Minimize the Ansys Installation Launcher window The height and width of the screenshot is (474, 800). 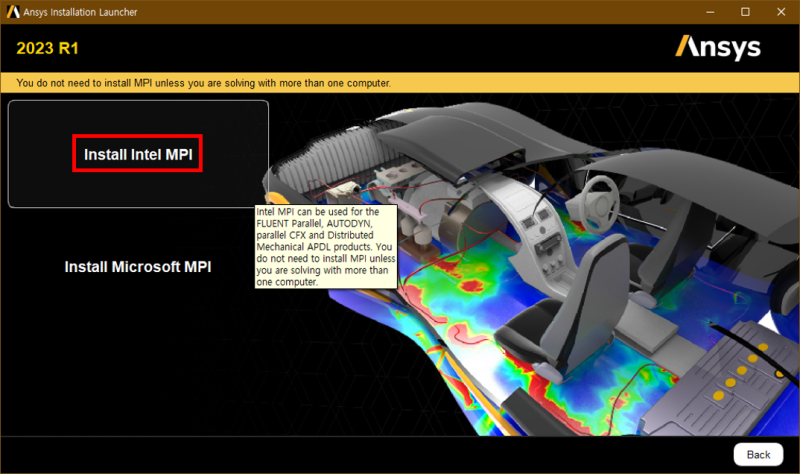point(710,12)
